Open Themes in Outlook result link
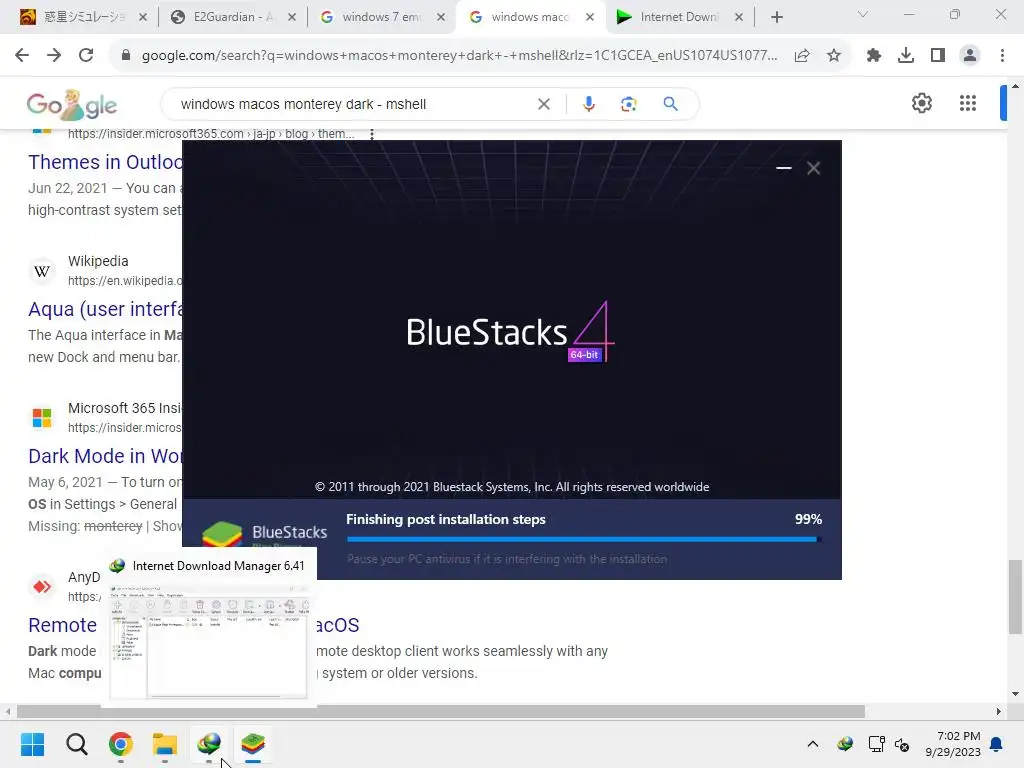The width and height of the screenshot is (1024, 768). 105,162
